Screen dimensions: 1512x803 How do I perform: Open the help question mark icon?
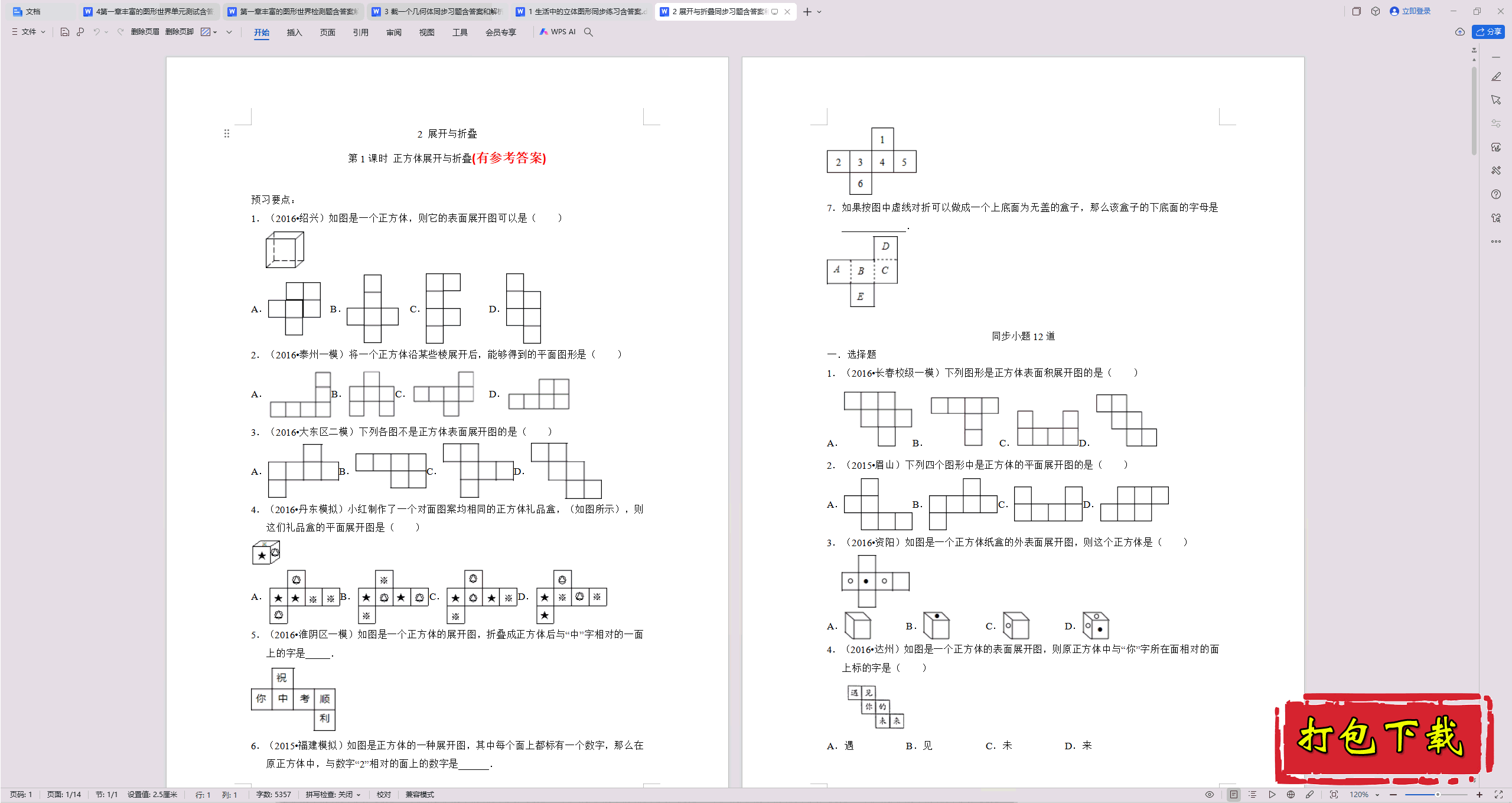click(x=1496, y=194)
